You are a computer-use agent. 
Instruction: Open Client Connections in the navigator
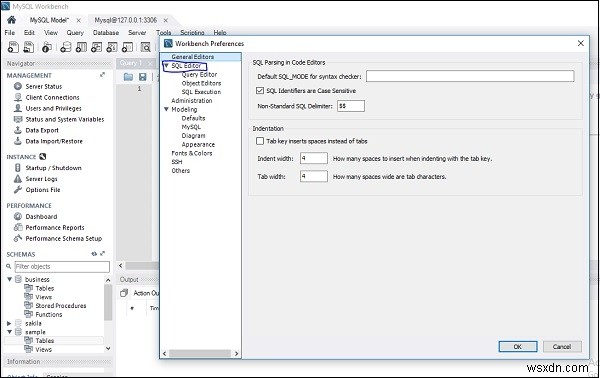coord(52,97)
